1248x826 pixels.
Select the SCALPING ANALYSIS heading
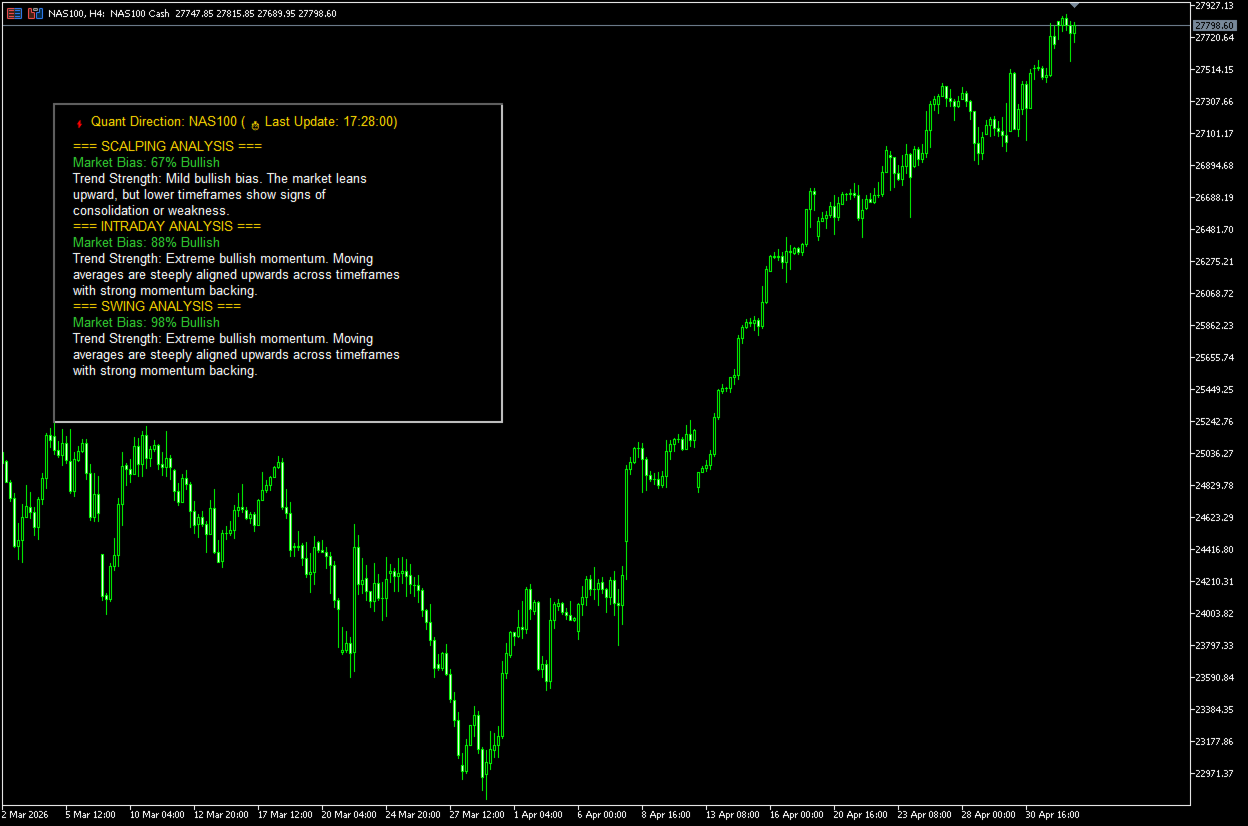(167, 146)
